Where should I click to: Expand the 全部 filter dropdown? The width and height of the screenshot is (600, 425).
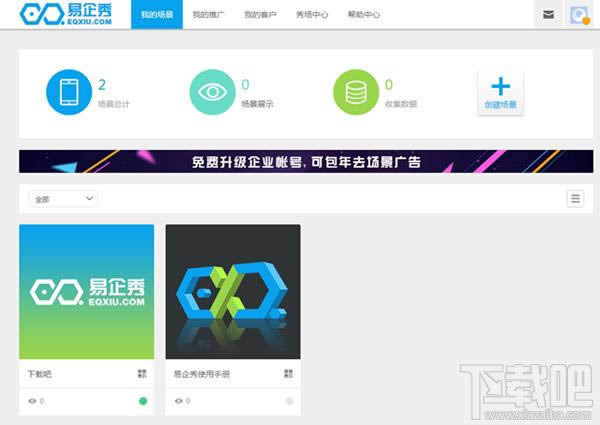coord(63,199)
